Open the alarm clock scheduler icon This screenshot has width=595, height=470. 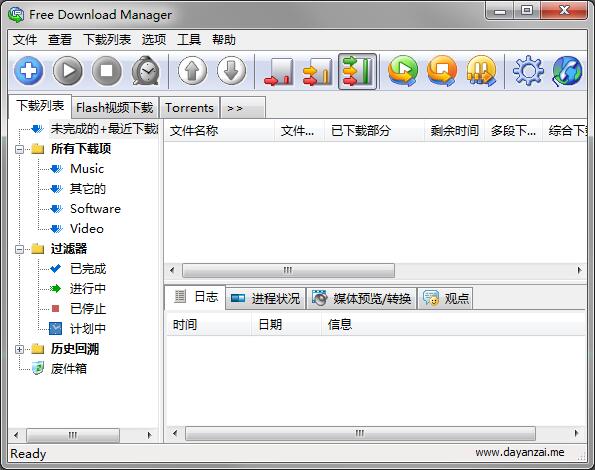click(x=146, y=71)
